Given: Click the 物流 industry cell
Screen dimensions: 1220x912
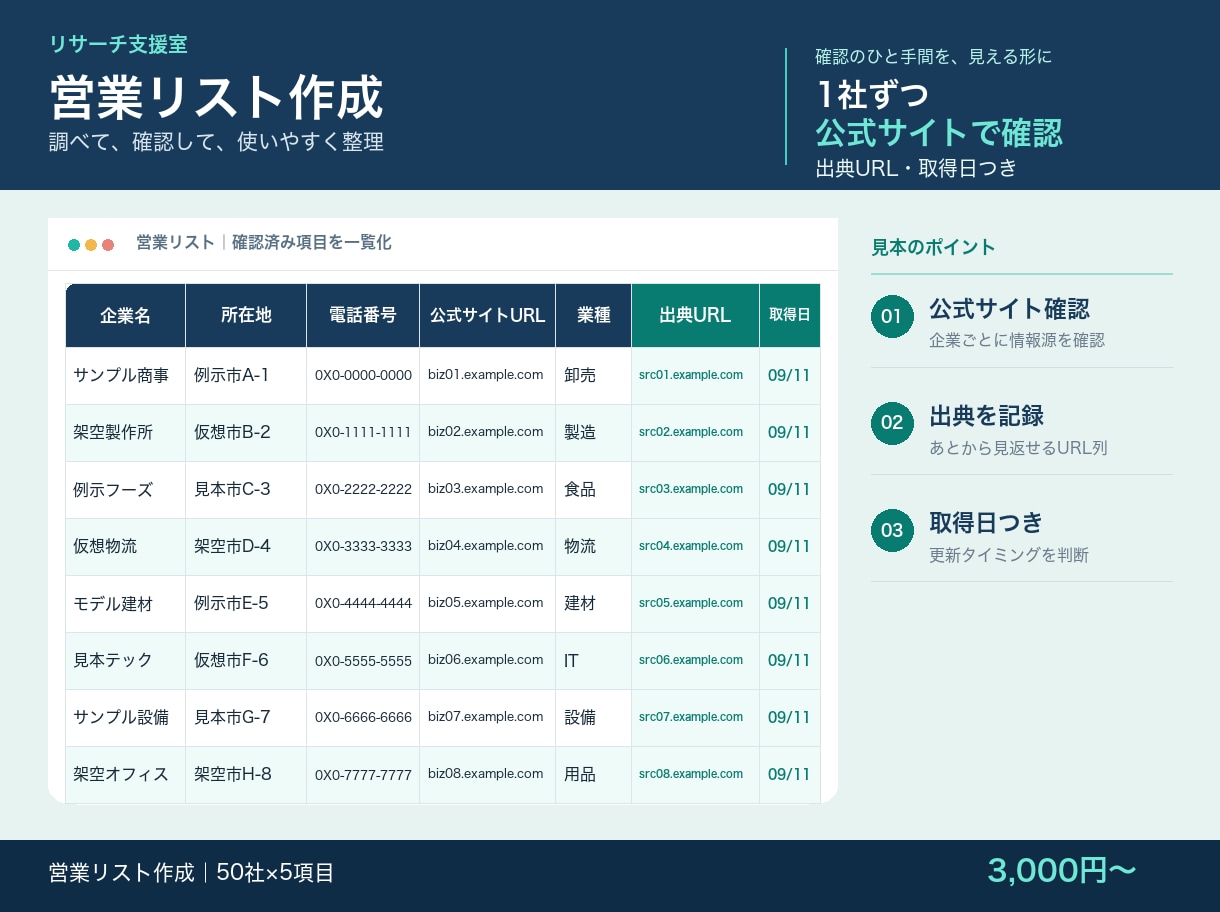Looking at the screenshot, I should (x=594, y=547).
